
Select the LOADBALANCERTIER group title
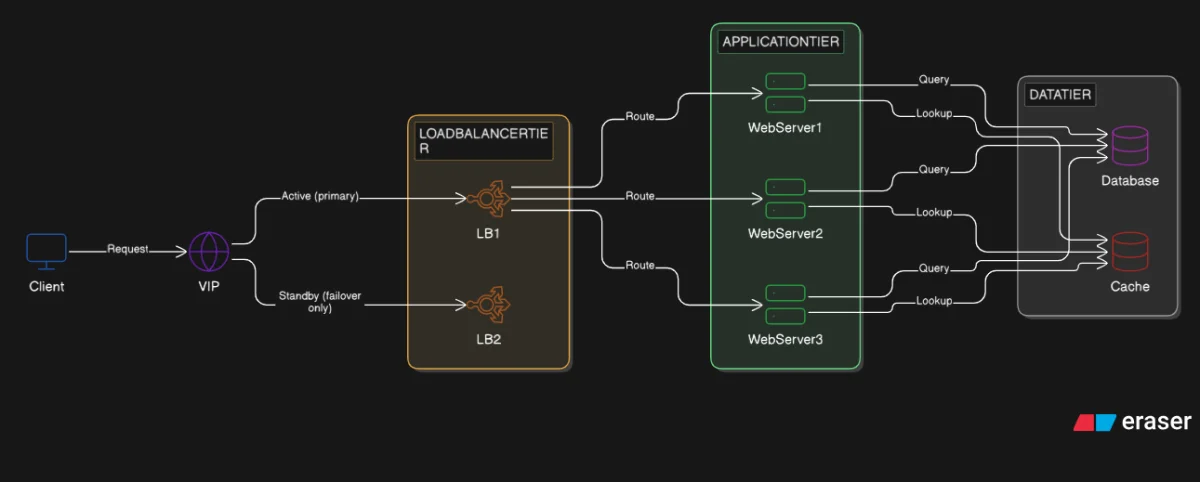coord(484,140)
